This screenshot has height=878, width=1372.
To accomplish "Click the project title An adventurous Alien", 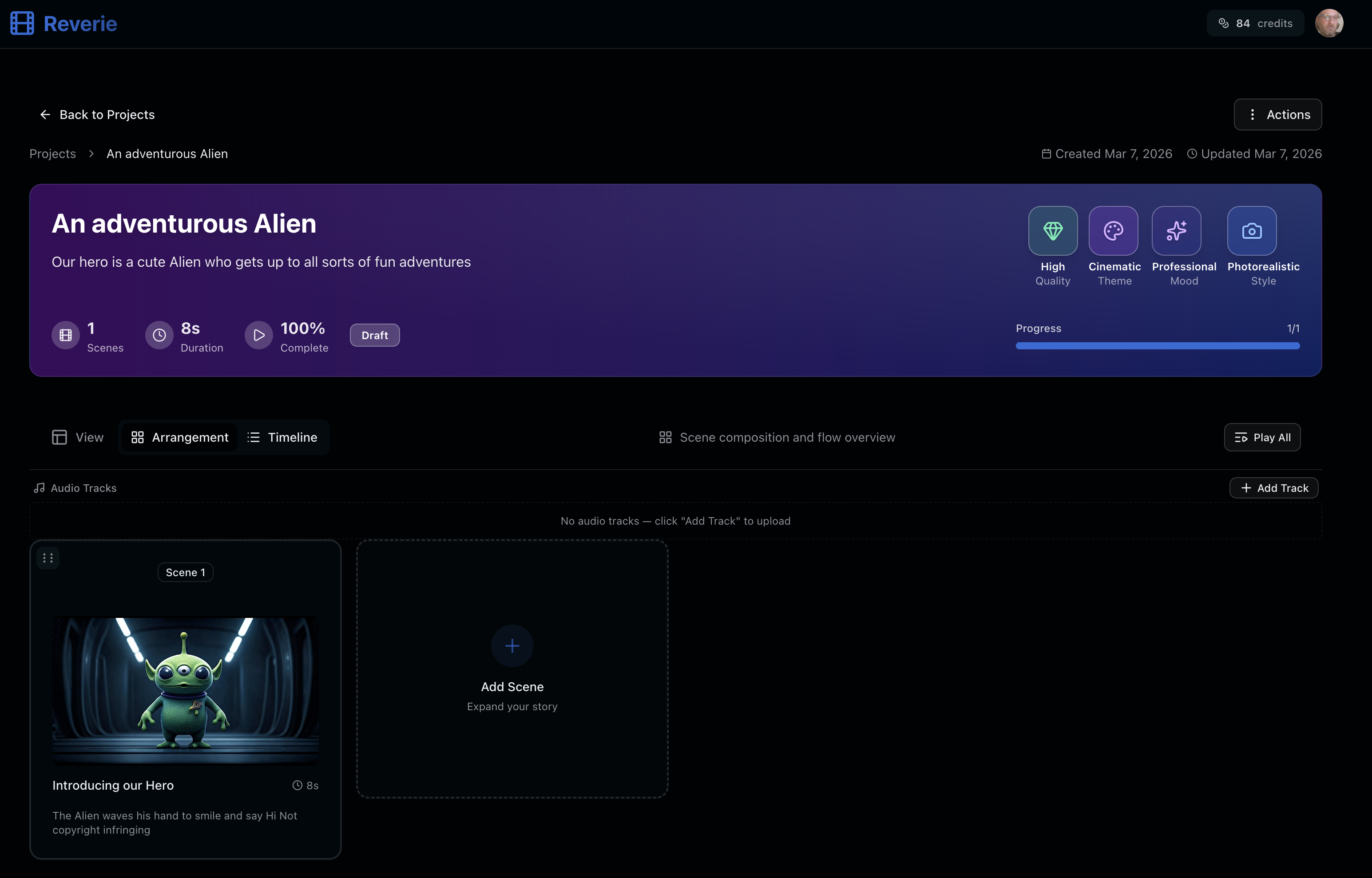I will (184, 223).
